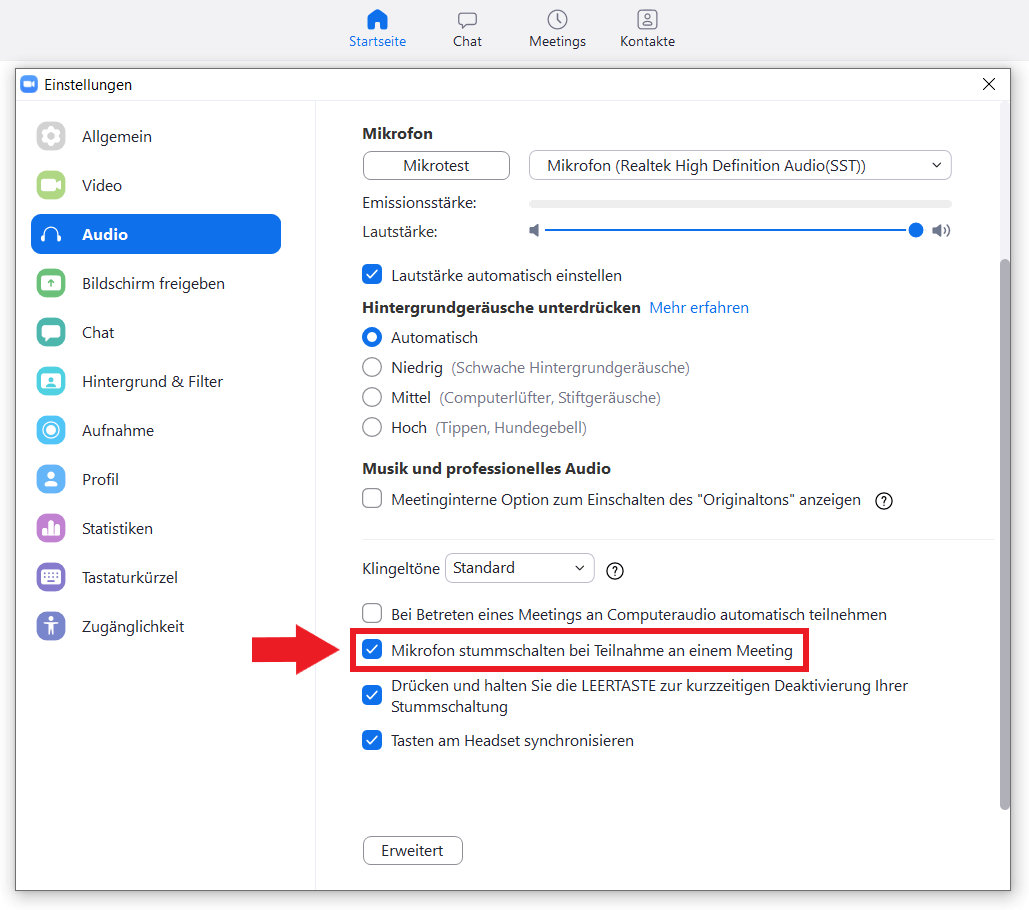Open Bildschirm freigeben settings section
This screenshot has width=1029, height=910.
pyautogui.click(x=156, y=283)
